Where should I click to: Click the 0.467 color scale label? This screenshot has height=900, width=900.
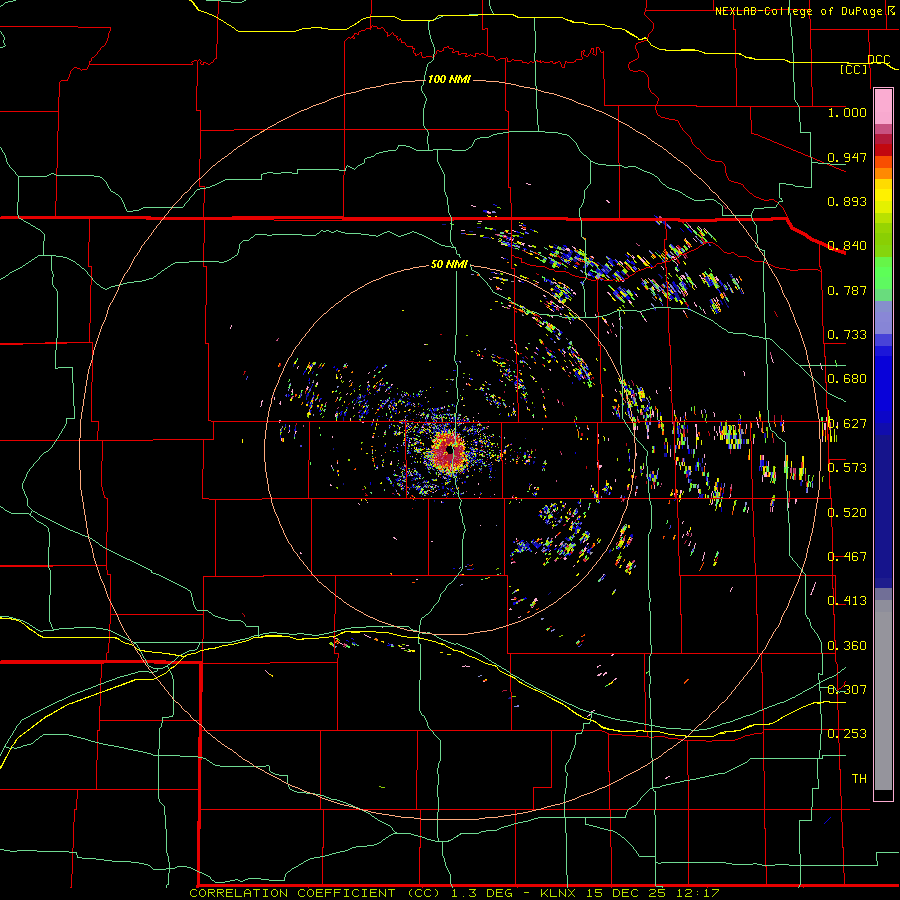coord(847,557)
